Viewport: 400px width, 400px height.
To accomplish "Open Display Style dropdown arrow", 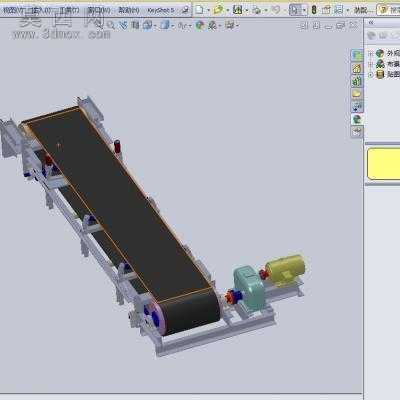I will tap(173, 26).
